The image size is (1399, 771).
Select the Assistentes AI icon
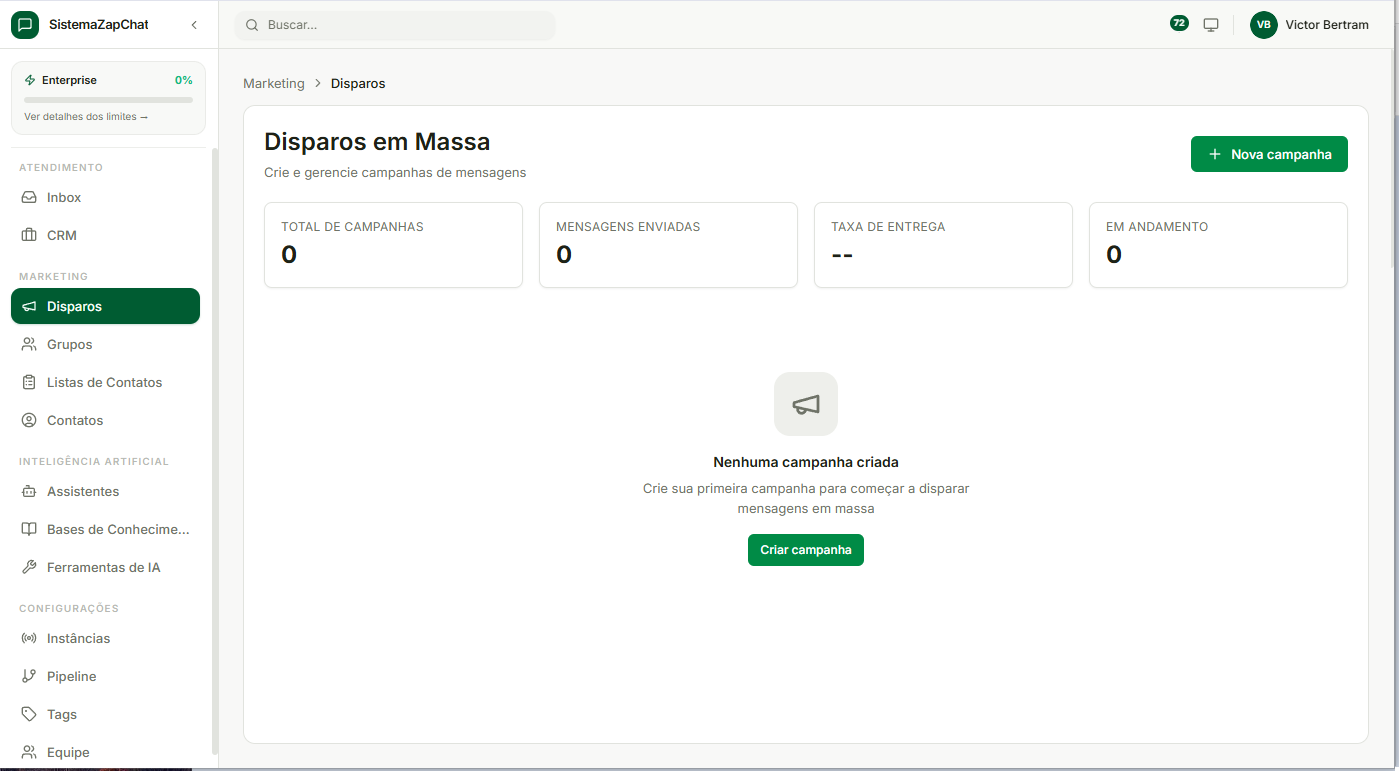[x=29, y=491]
